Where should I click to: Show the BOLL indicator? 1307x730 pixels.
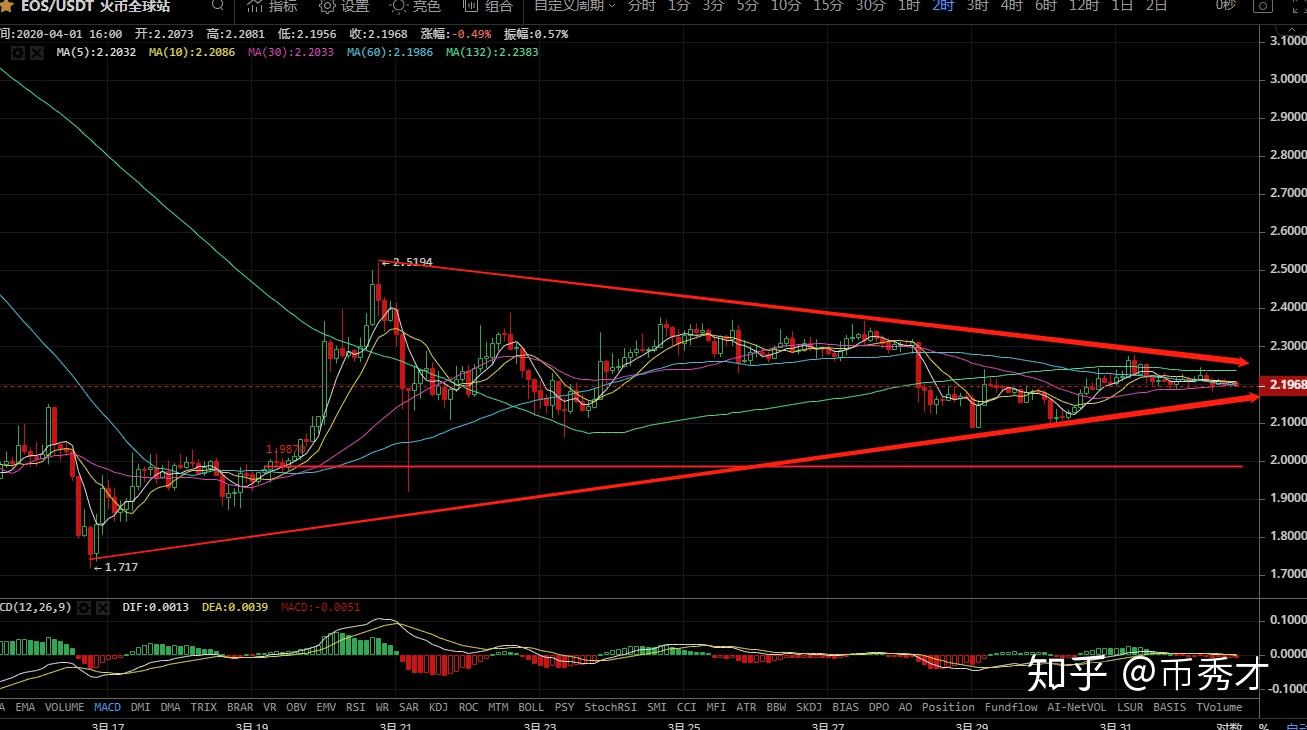(531, 707)
